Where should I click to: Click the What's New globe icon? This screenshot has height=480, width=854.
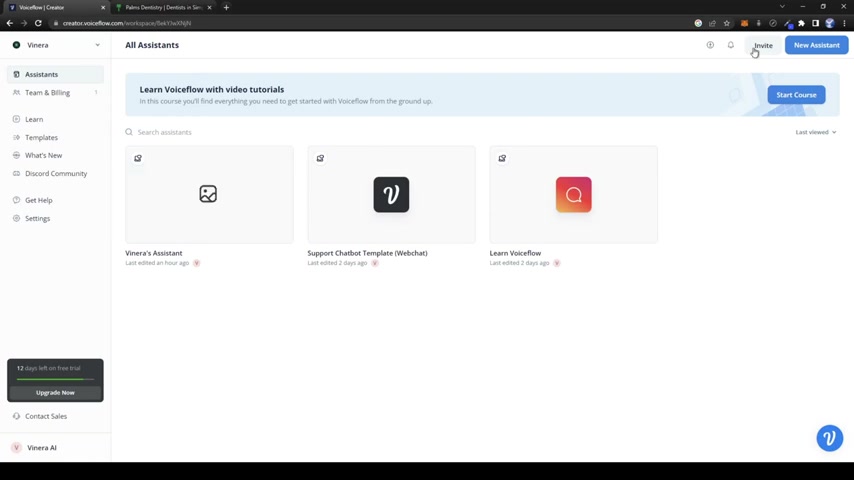coord(16,155)
